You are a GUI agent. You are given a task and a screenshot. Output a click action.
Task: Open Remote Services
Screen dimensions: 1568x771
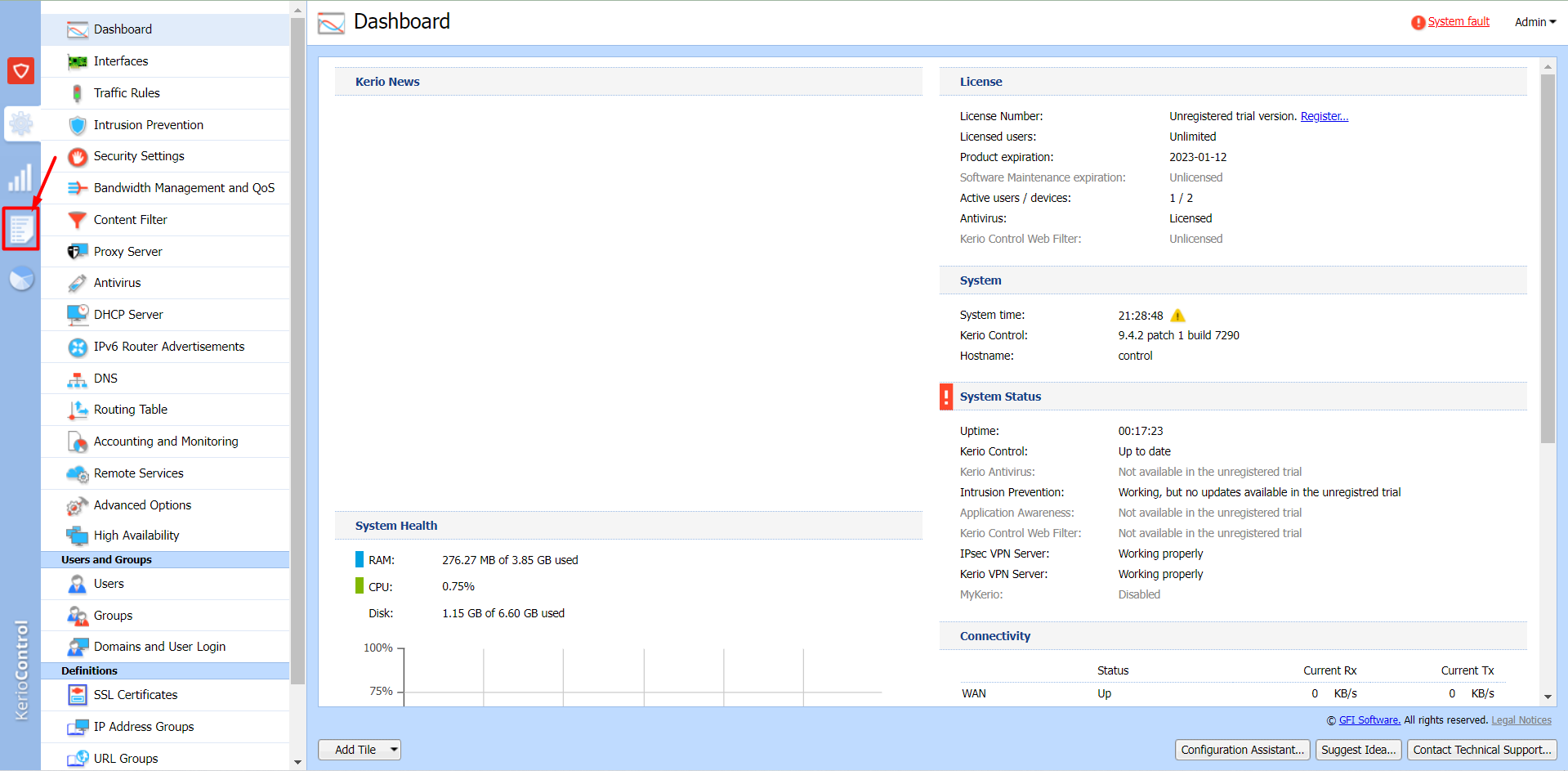165,473
